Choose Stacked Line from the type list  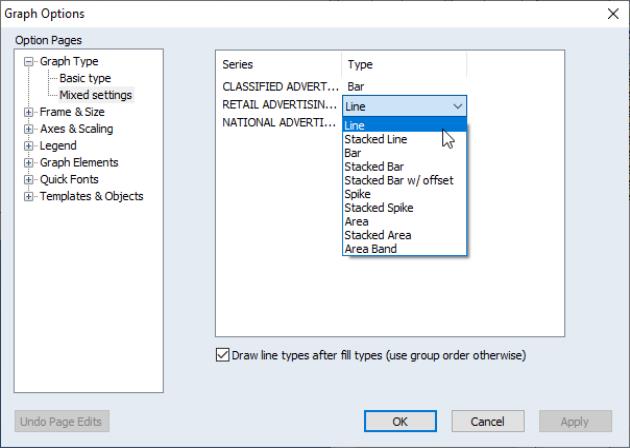pos(375,140)
